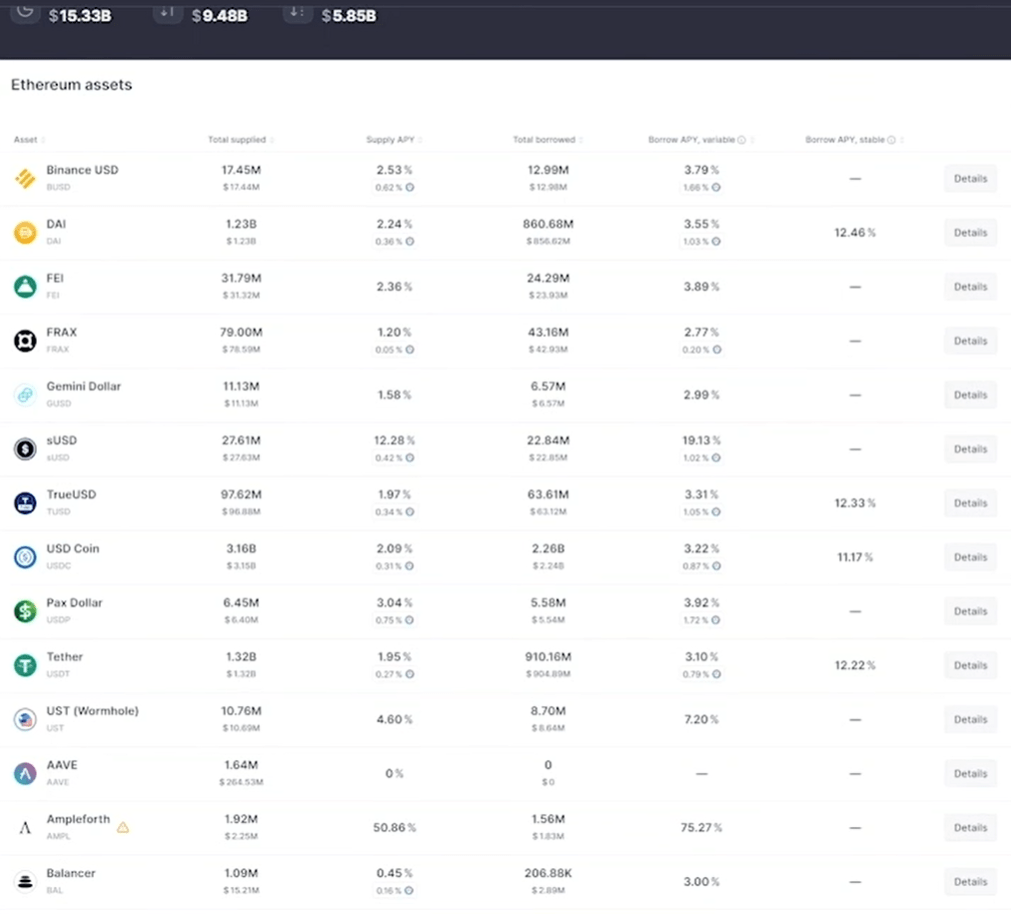1011x915 pixels.
Task: Click TrueUSD's 12.33 % stable borrow rate
Action: click(x=855, y=503)
